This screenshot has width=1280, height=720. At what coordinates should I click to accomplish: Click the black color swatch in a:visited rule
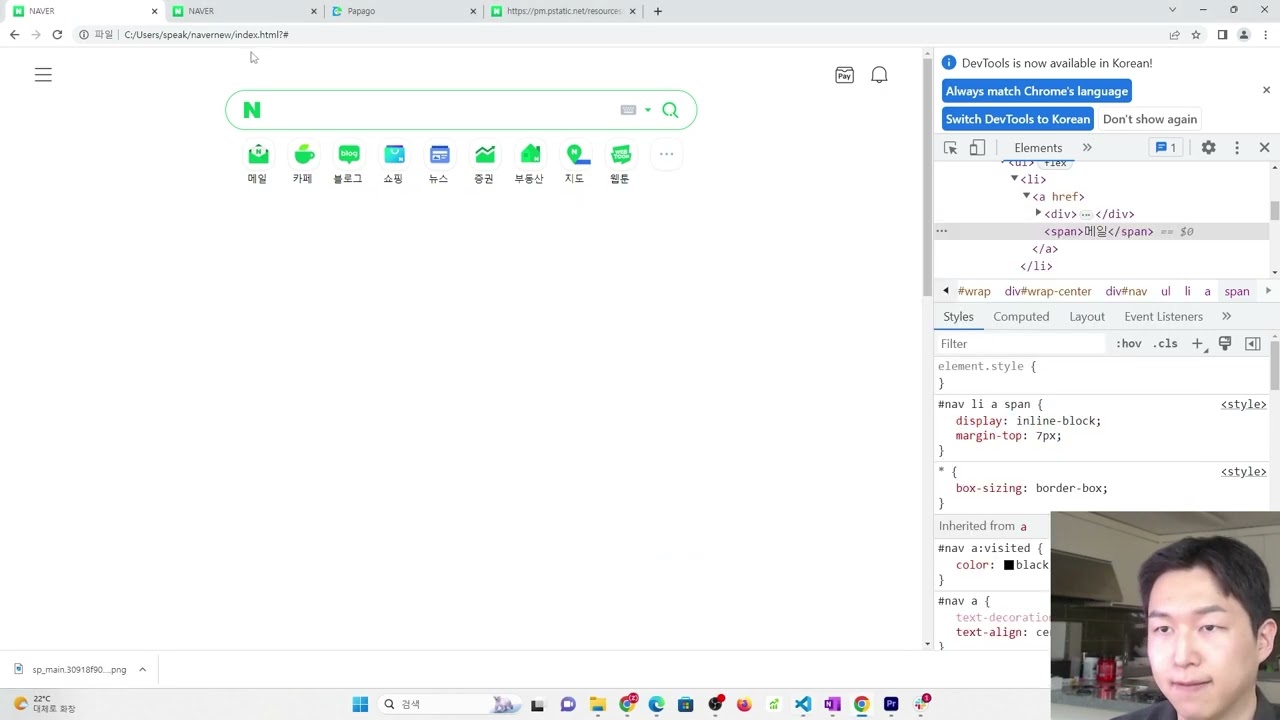pyautogui.click(x=1009, y=565)
